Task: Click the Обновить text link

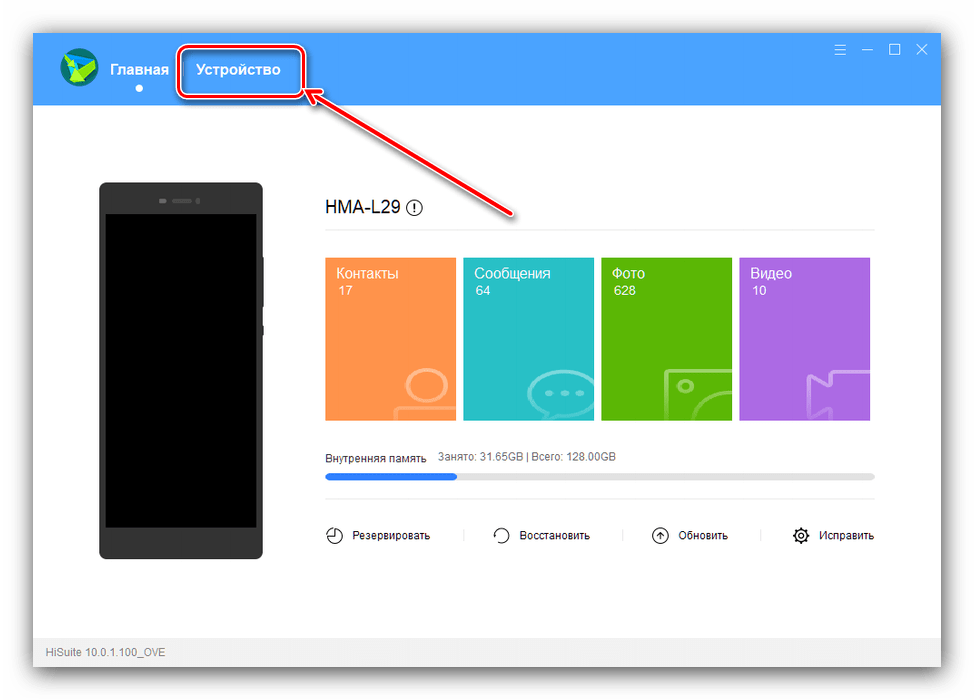Action: tap(702, 535)
